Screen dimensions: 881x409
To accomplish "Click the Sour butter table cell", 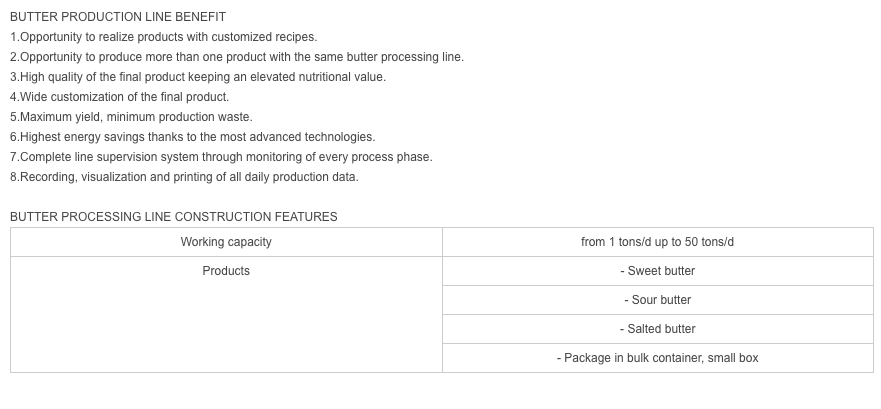I will coord(657,300).
